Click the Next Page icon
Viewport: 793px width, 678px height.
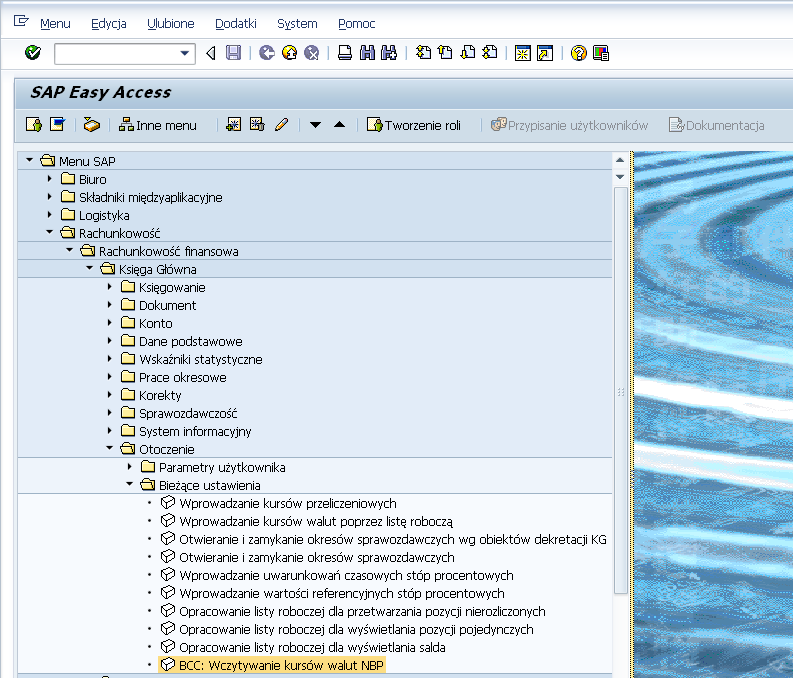[x=468, y=53]
